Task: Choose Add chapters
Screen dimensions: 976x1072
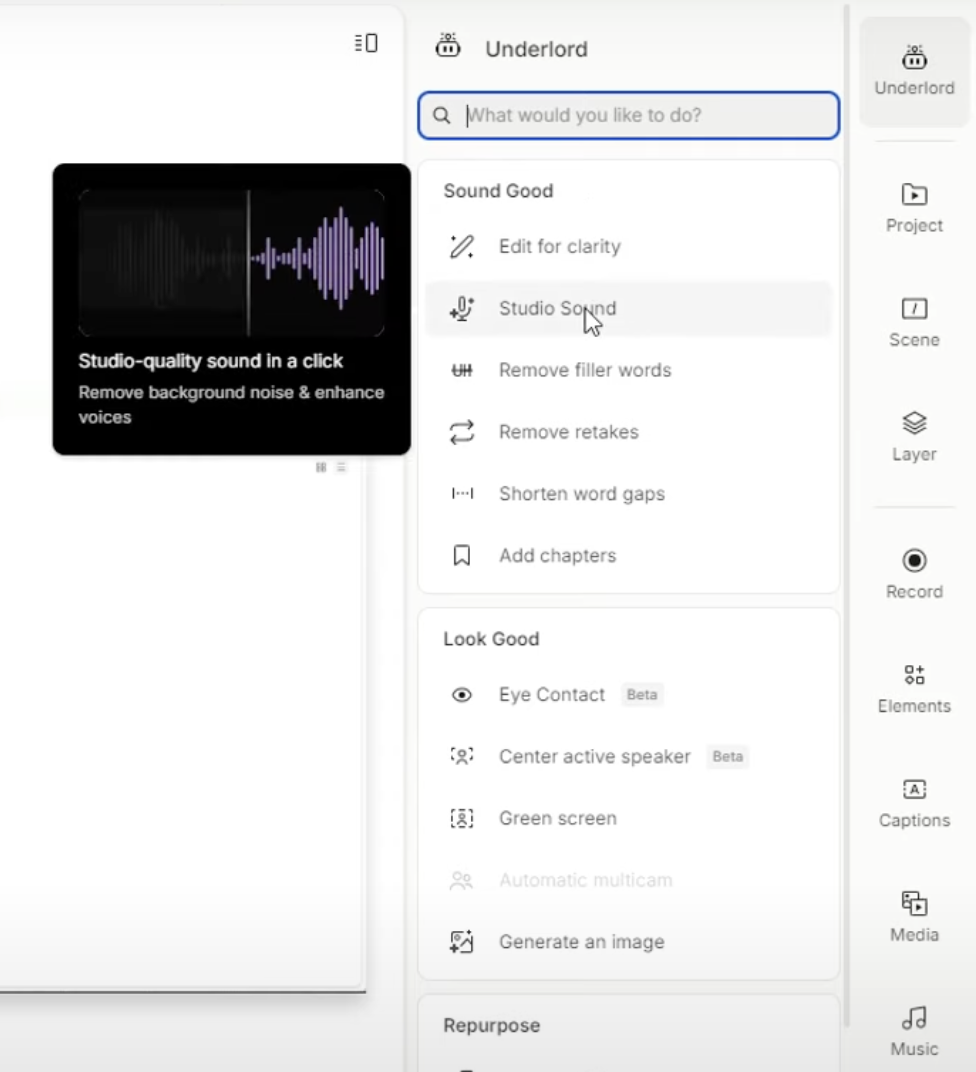Action: [628, 555]
